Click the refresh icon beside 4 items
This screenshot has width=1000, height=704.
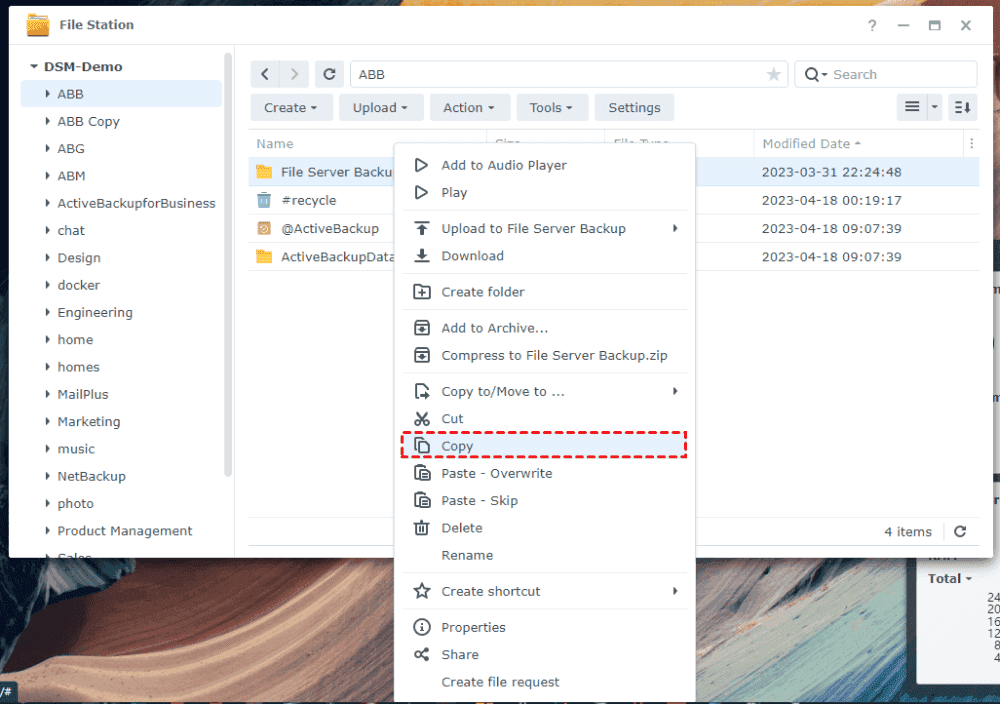pos(960,532)
